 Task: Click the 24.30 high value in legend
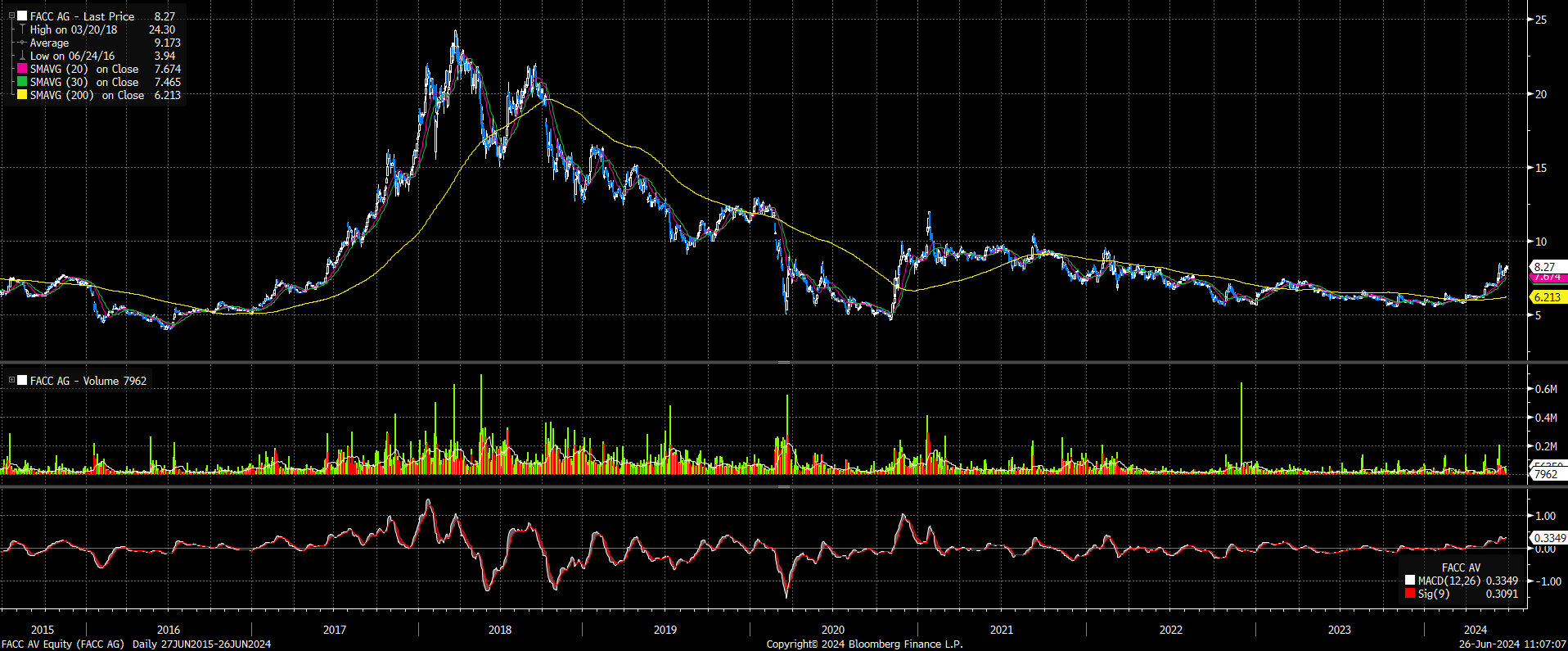tap(162, 29)
